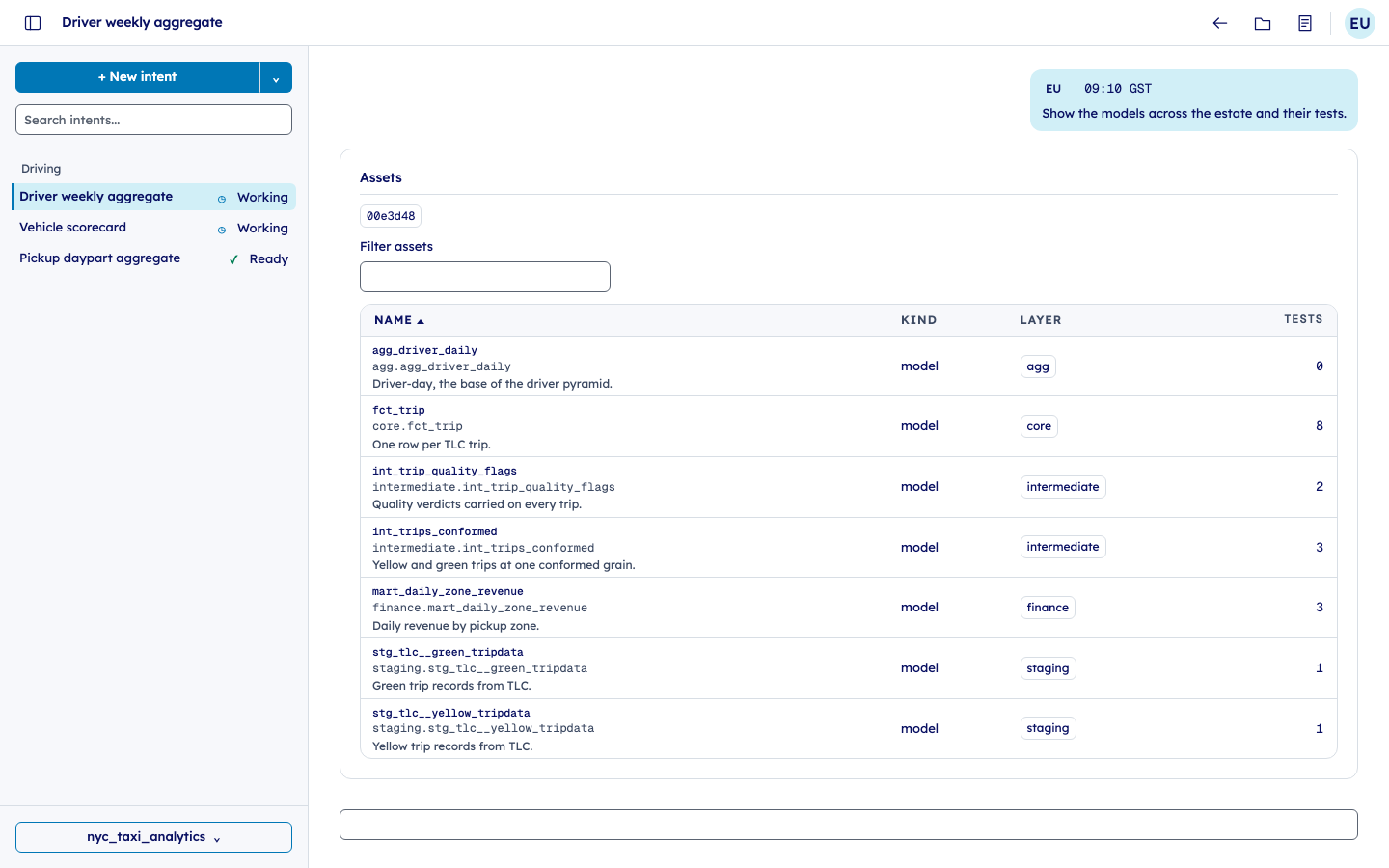Click the description 'Daily revenue by pickup zone.'

point(455,626)
